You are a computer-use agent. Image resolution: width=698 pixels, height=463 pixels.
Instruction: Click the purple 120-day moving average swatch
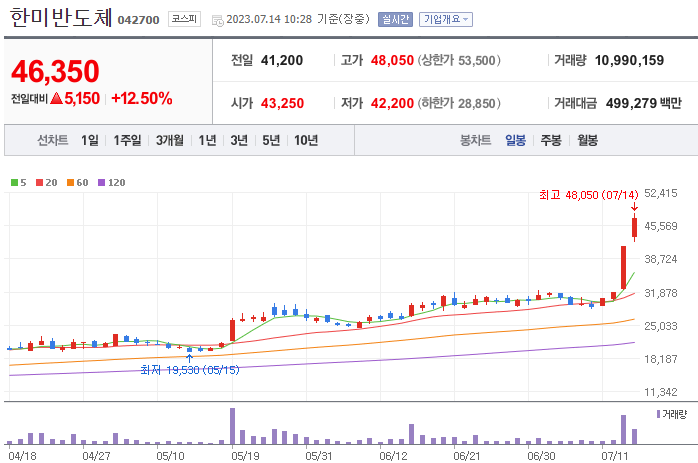click(101, 183)
